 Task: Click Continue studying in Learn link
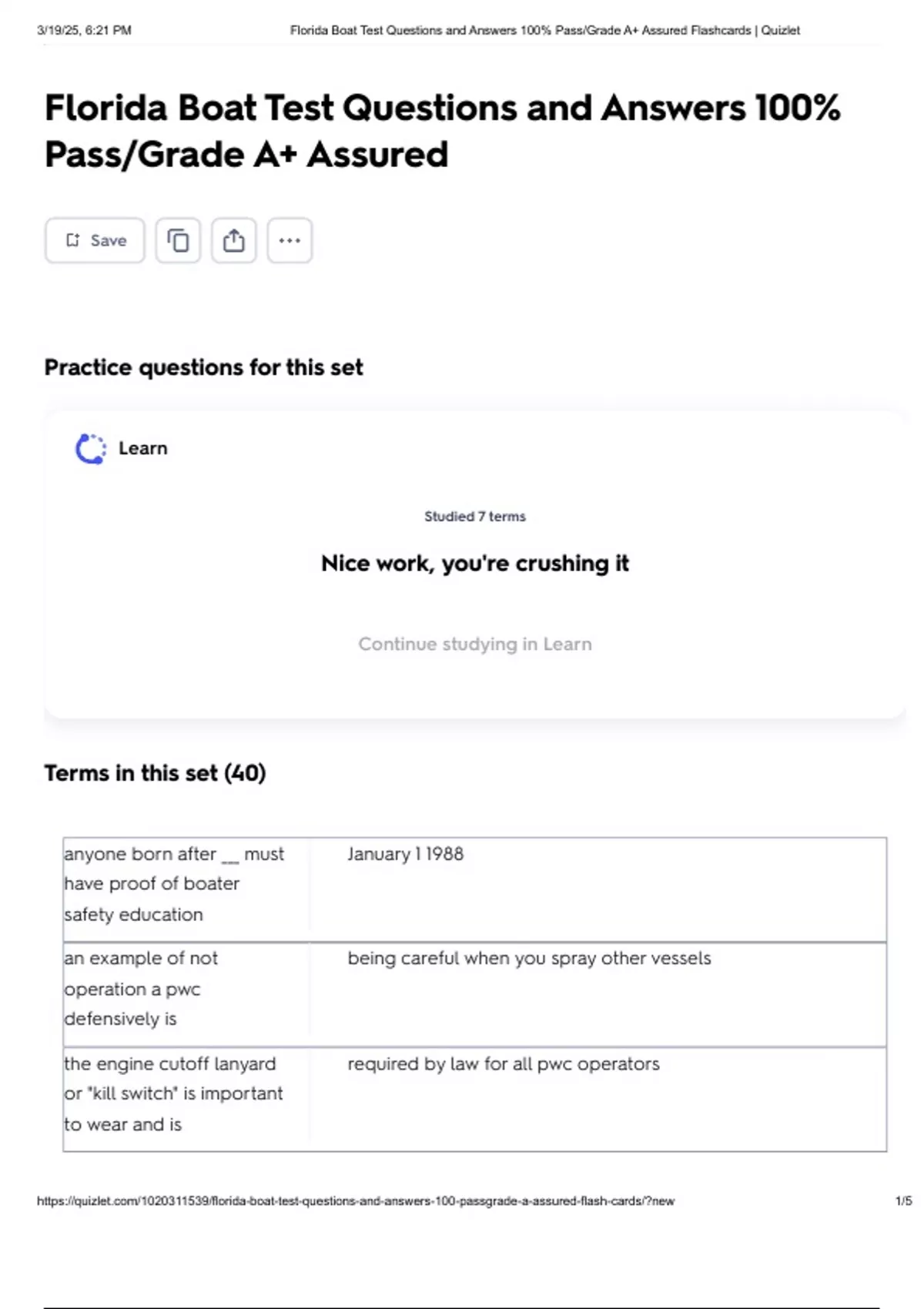[474, 644]
